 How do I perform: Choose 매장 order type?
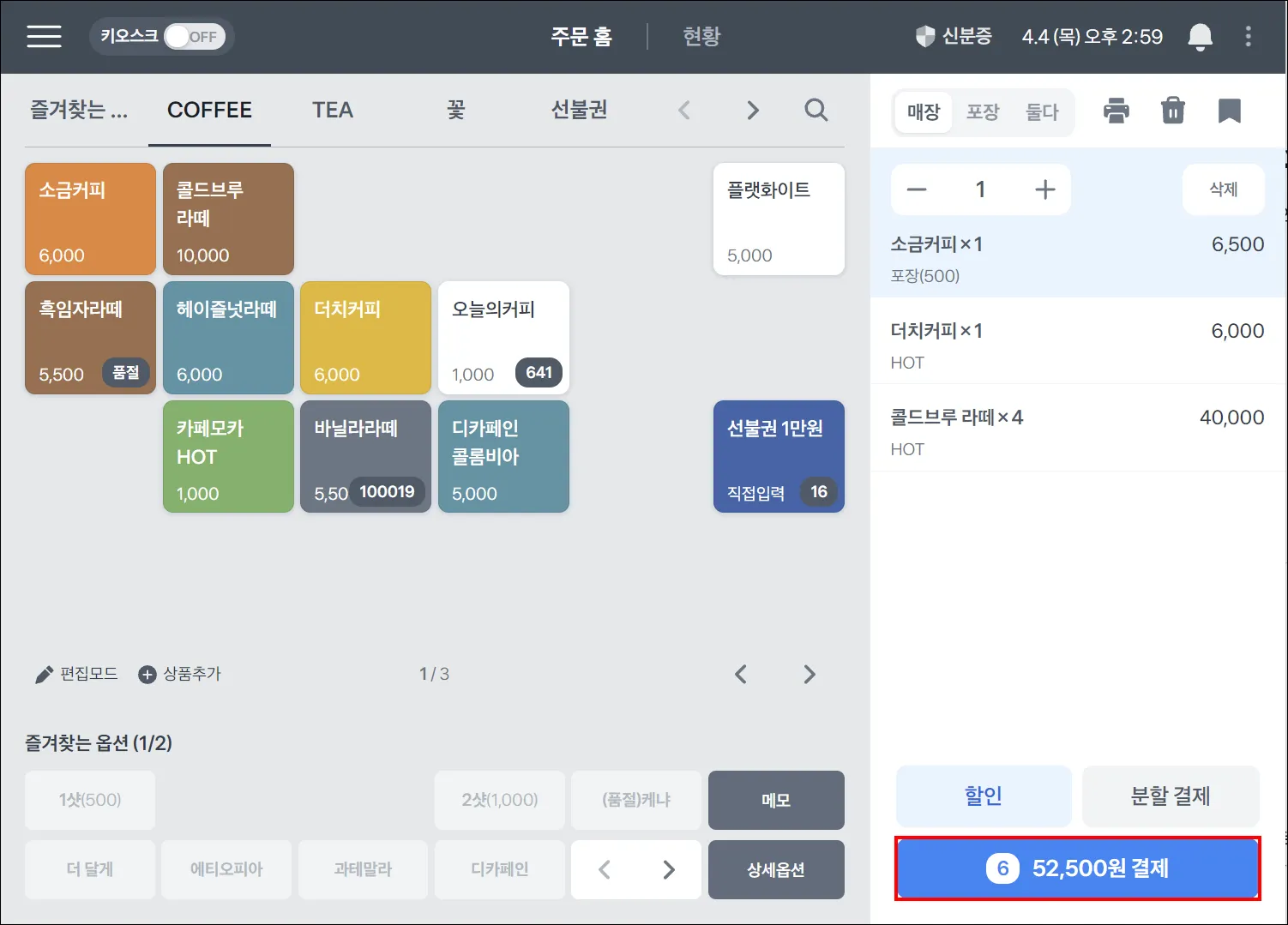[x=924, y=112]
